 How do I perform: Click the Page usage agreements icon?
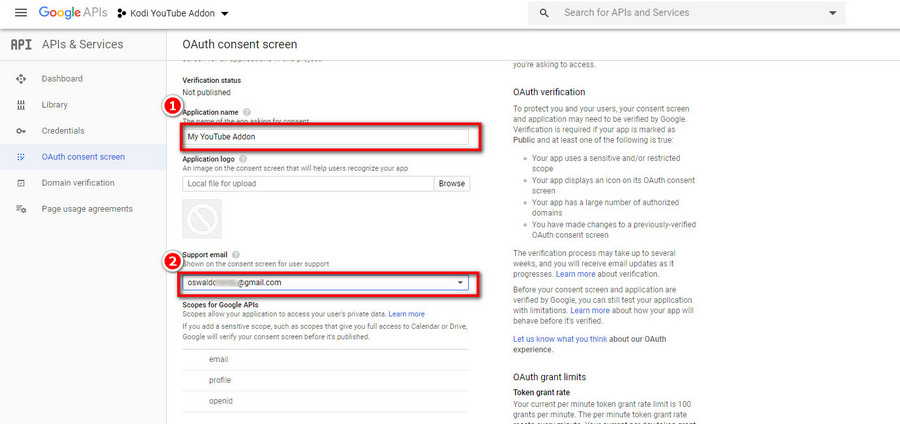point(21,209)
